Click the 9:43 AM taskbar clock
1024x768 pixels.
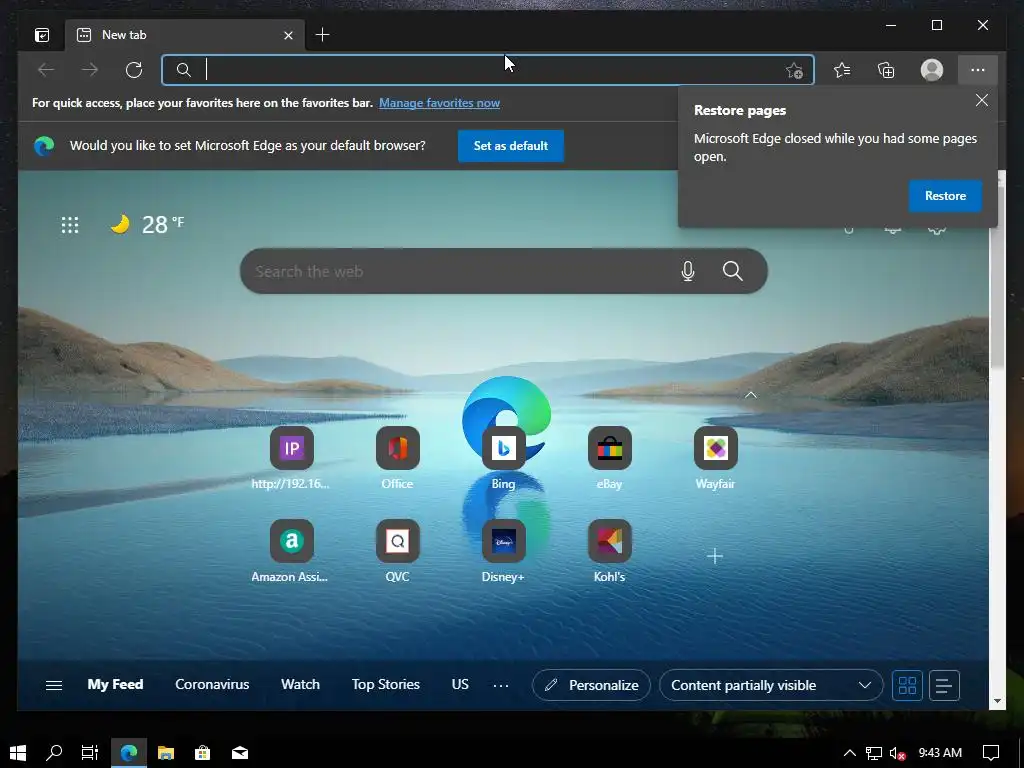940,753
